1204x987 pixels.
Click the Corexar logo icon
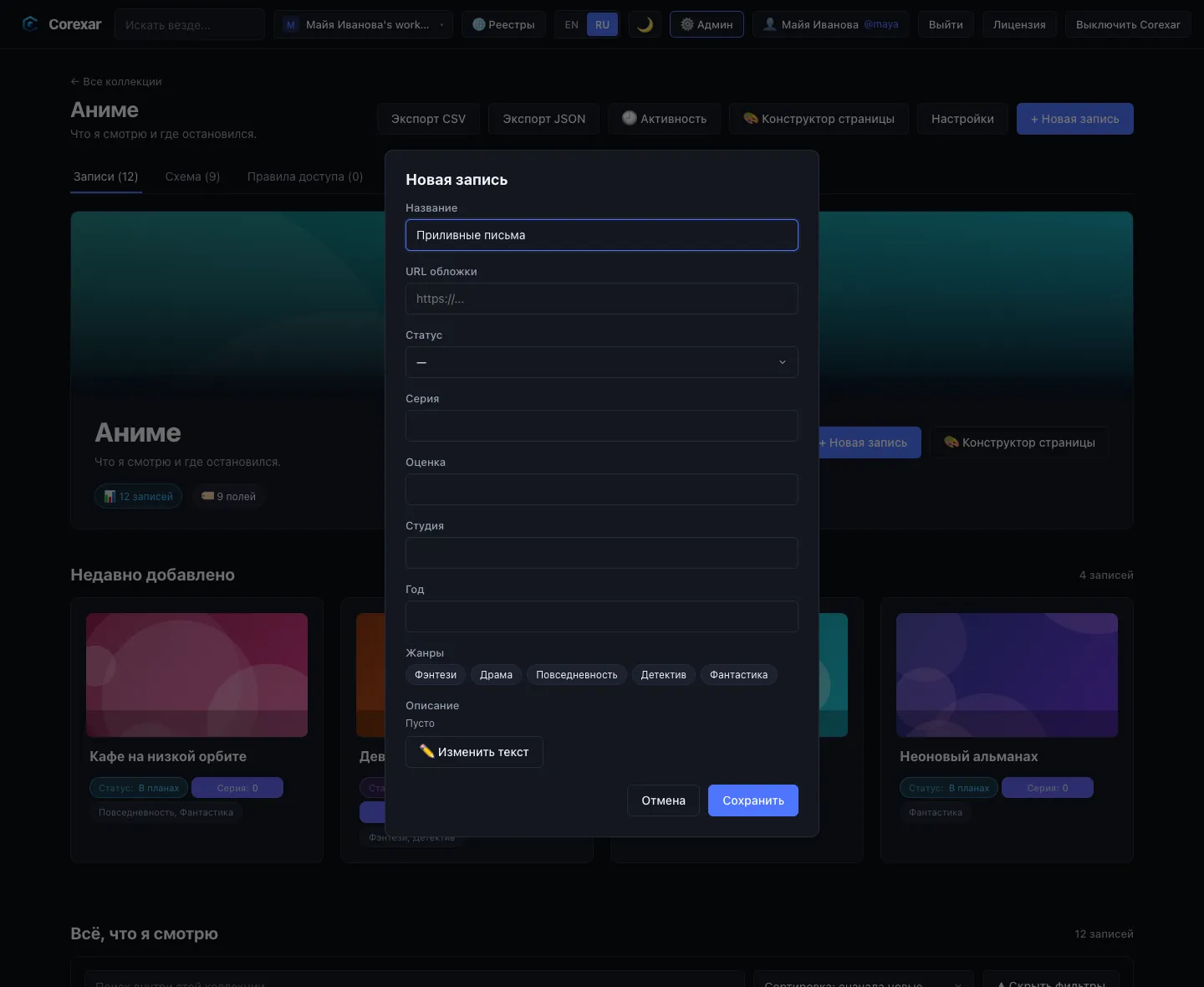[30, 24]
